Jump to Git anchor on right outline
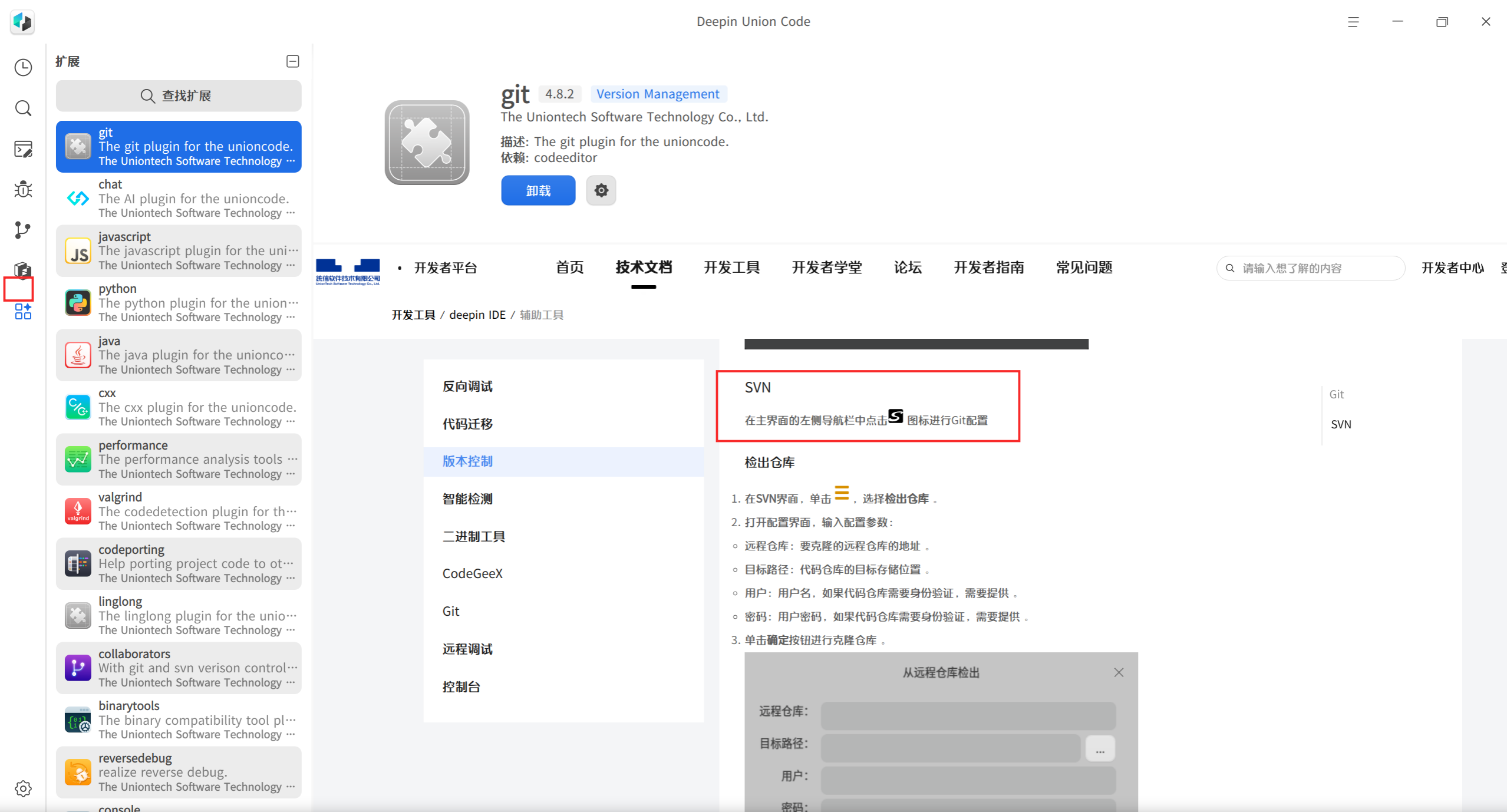 [1337, 394]
